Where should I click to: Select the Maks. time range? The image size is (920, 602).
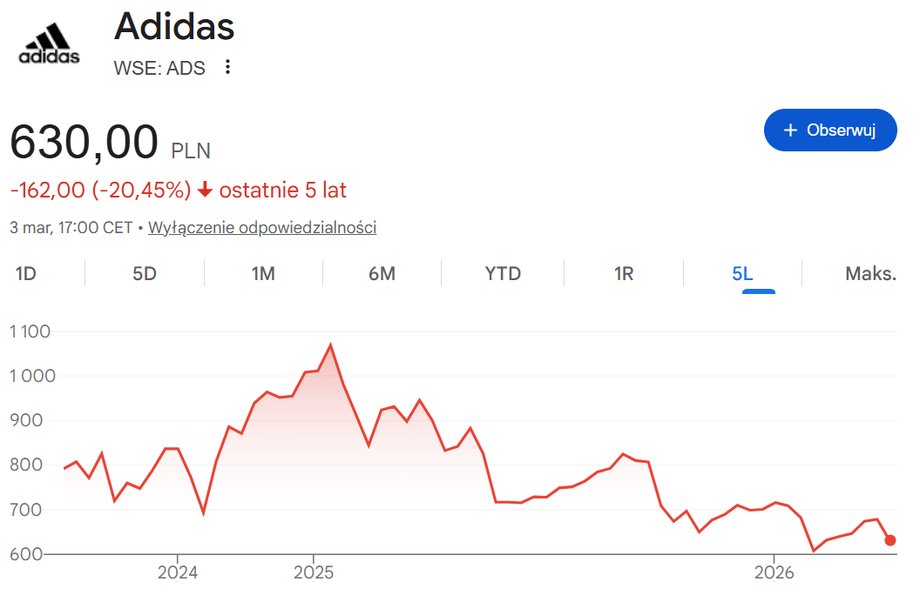pos(868,272)
